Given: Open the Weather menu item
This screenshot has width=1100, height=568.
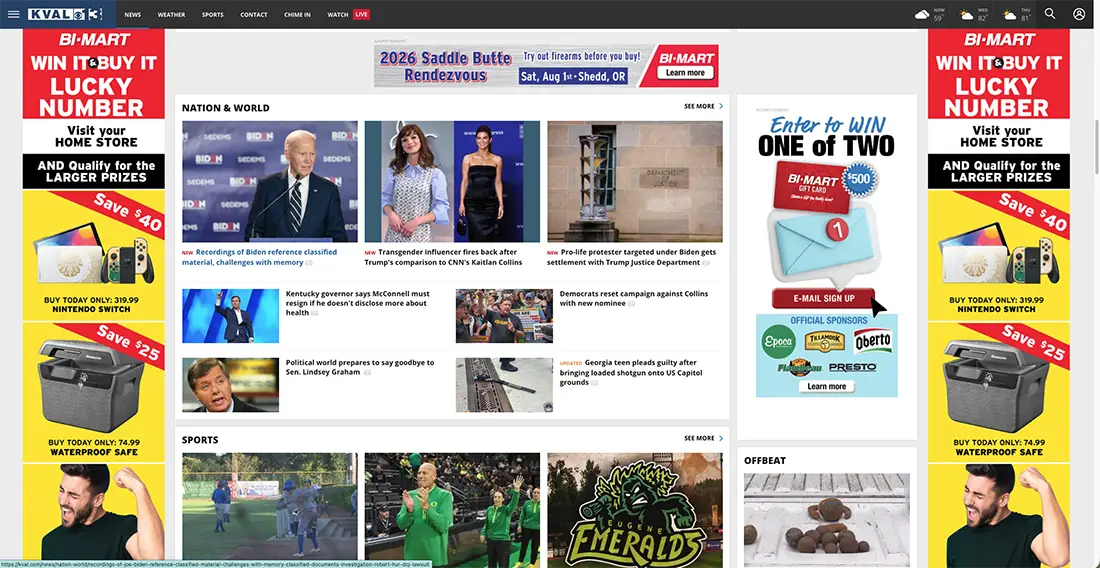Looking at the screenshot, I should (171, 14).
